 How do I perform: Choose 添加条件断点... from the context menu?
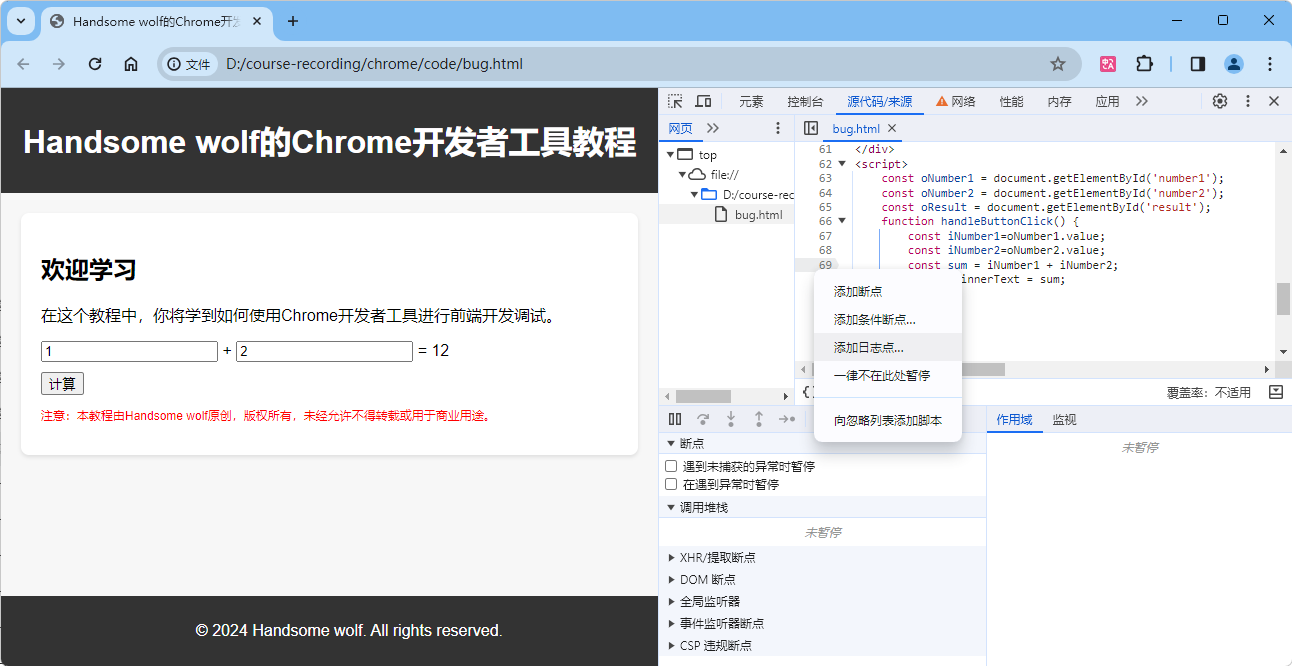[x=888, y=320]
